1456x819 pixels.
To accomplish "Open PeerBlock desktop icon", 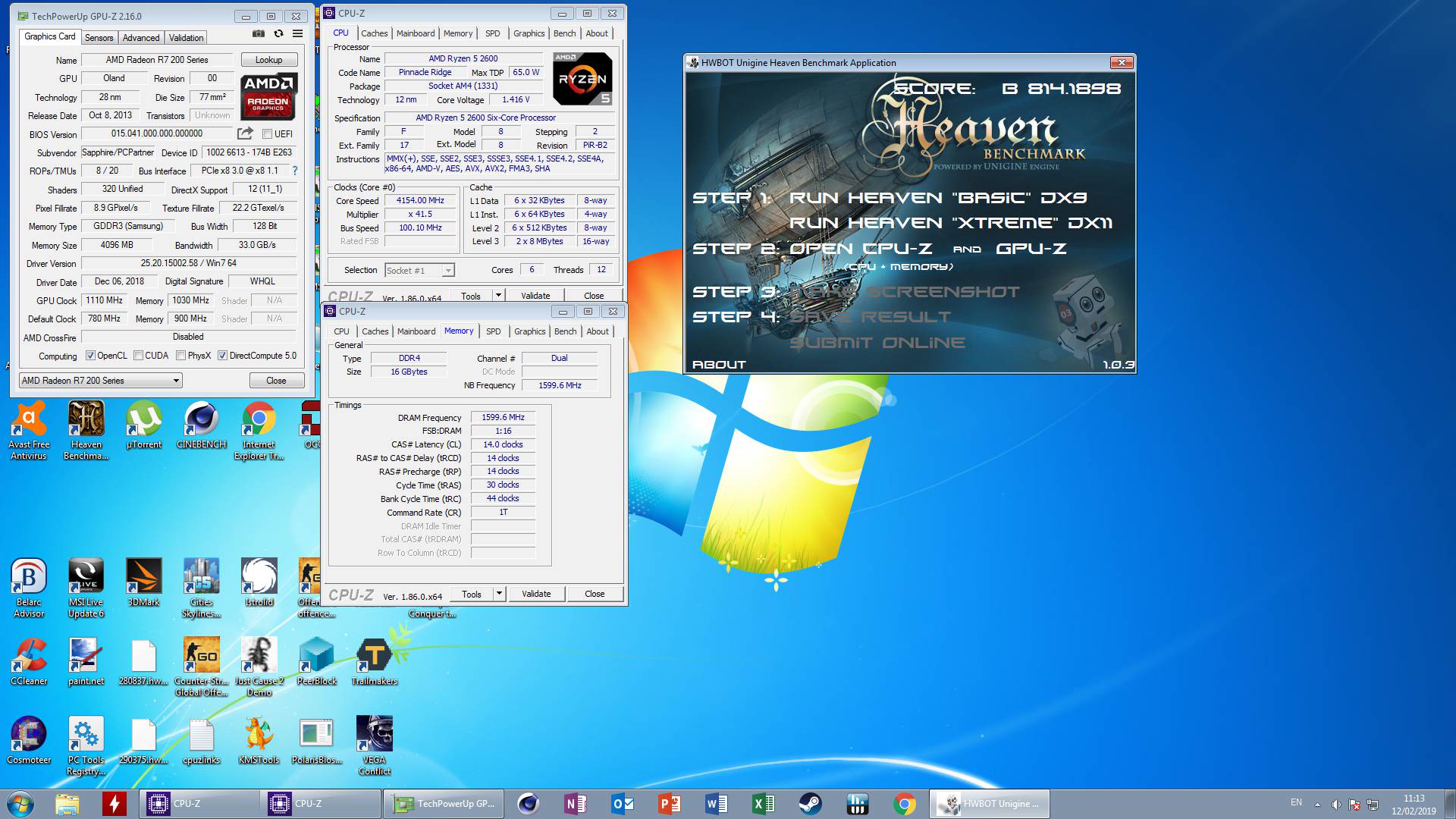I will coord(317,661).
